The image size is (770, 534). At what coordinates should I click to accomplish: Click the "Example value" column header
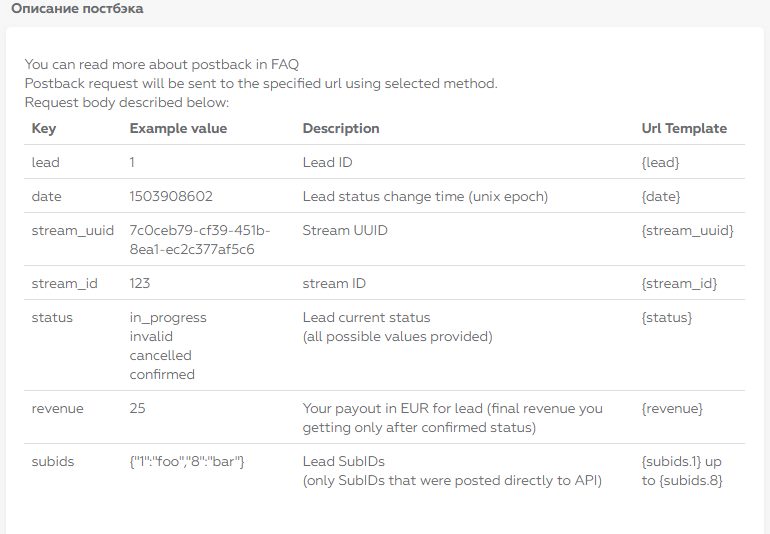point(178,129)
